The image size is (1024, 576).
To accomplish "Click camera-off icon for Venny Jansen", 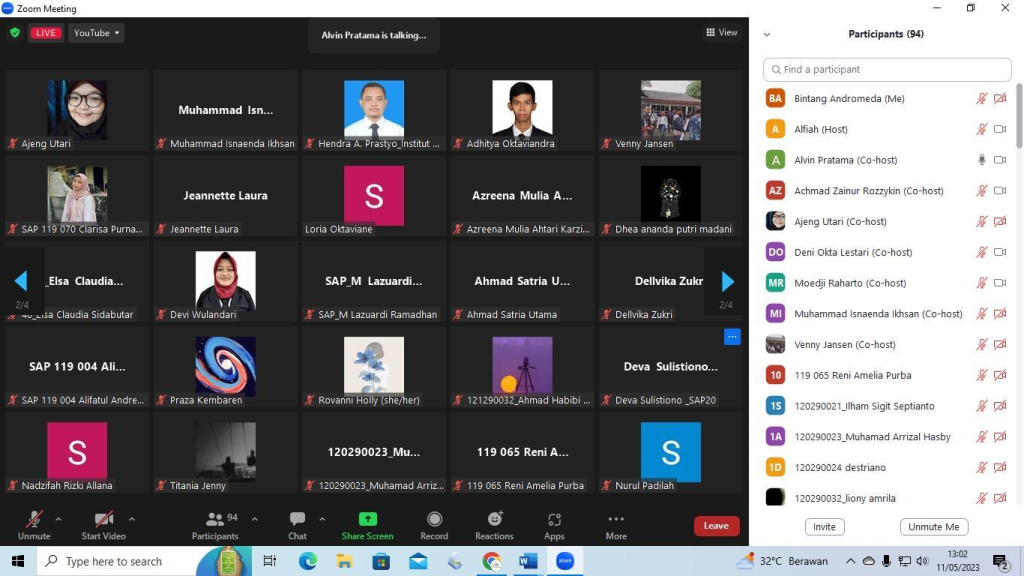I will click(1000, 344).
